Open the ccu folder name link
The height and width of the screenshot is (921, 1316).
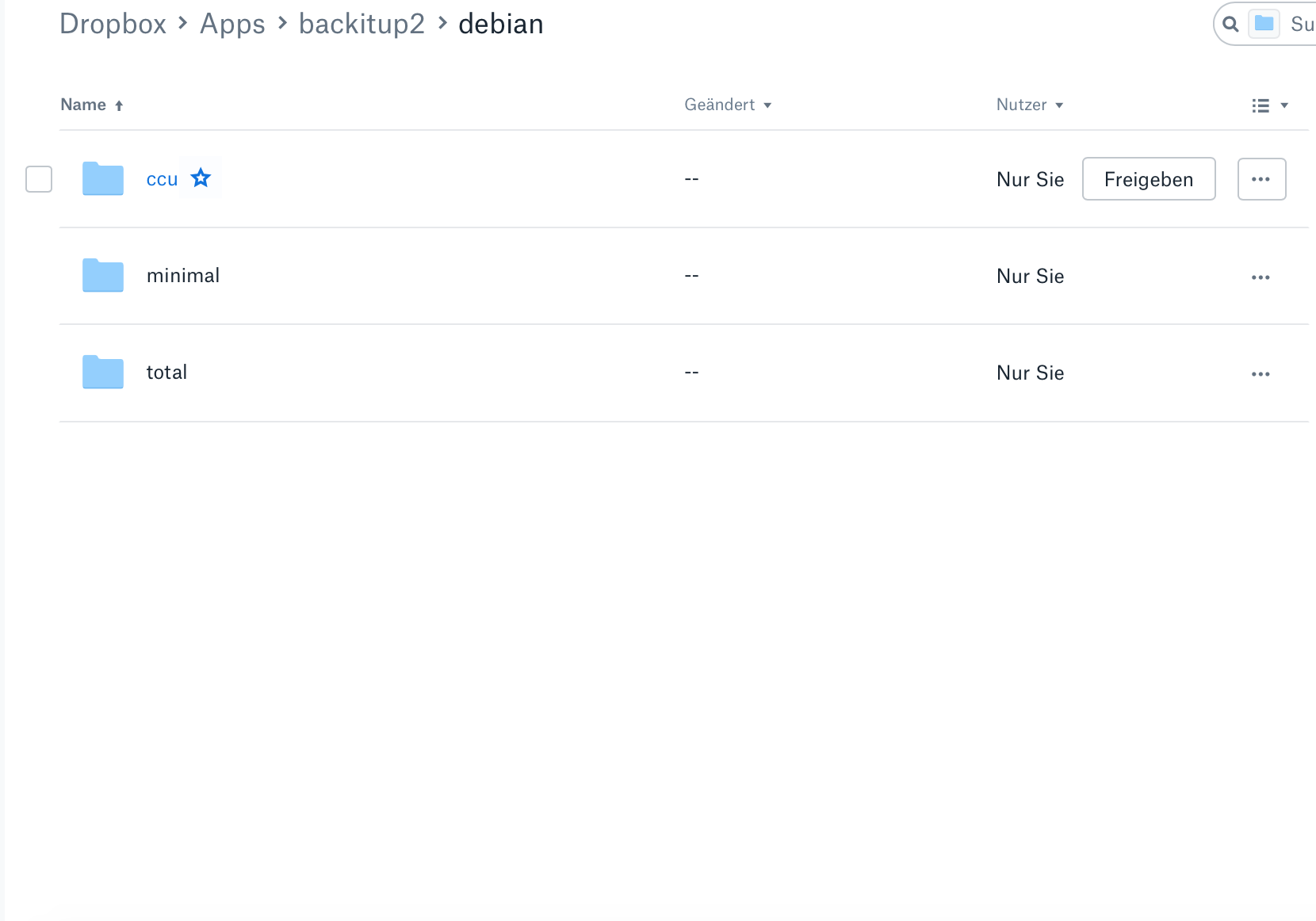tap(162, 179)
